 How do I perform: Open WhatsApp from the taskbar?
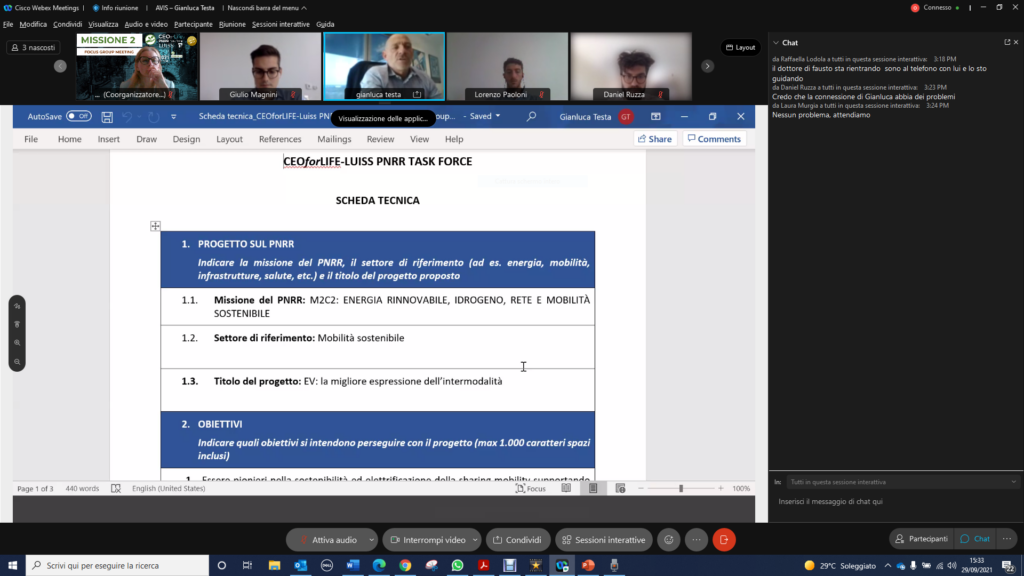coord(457,565)
